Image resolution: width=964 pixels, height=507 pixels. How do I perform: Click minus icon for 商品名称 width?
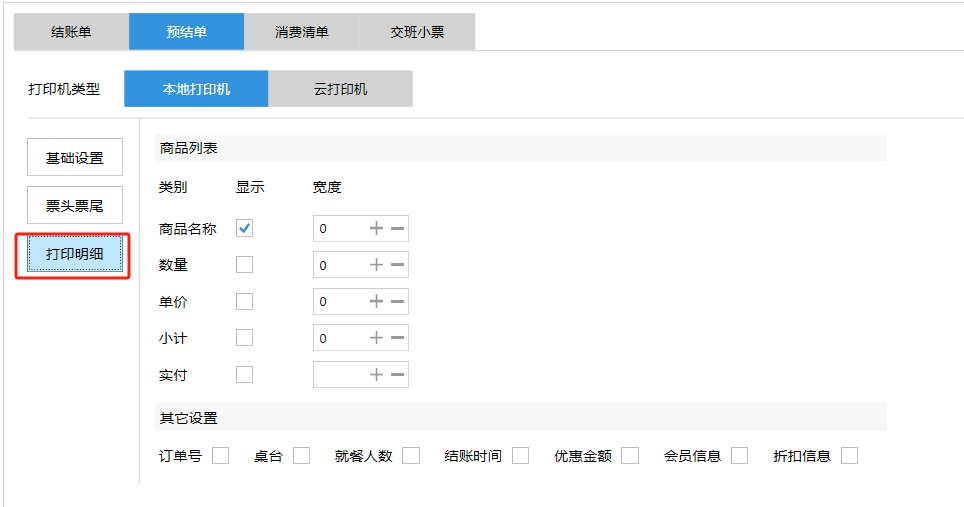pyautogui.click(x=397, y=228)
